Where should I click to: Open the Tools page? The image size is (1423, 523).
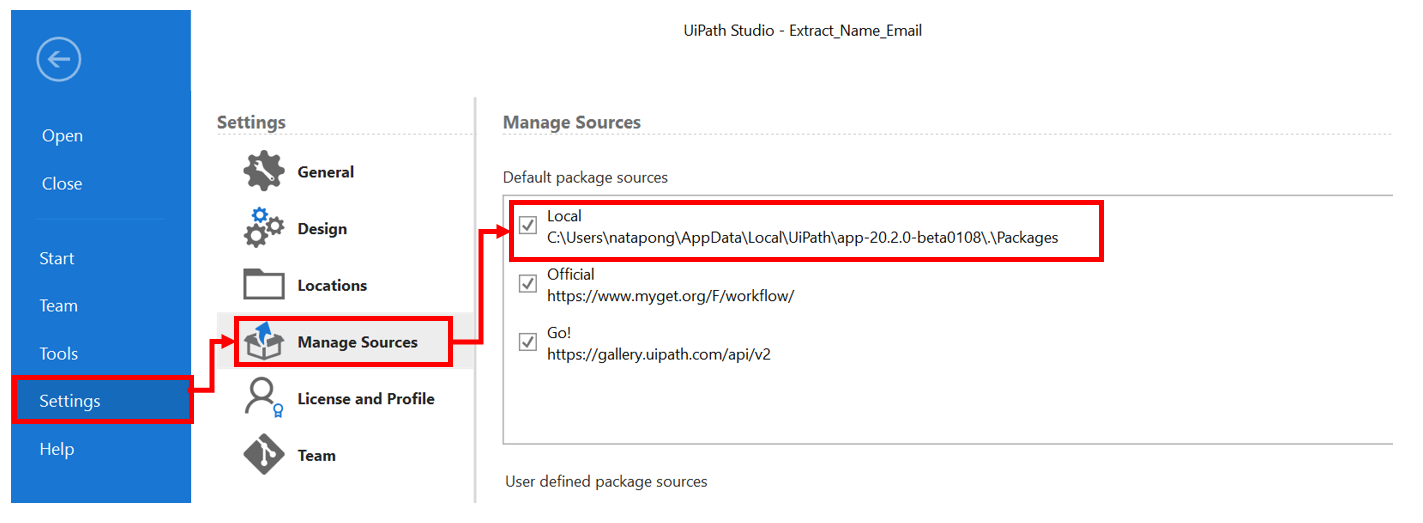(58, 354)
